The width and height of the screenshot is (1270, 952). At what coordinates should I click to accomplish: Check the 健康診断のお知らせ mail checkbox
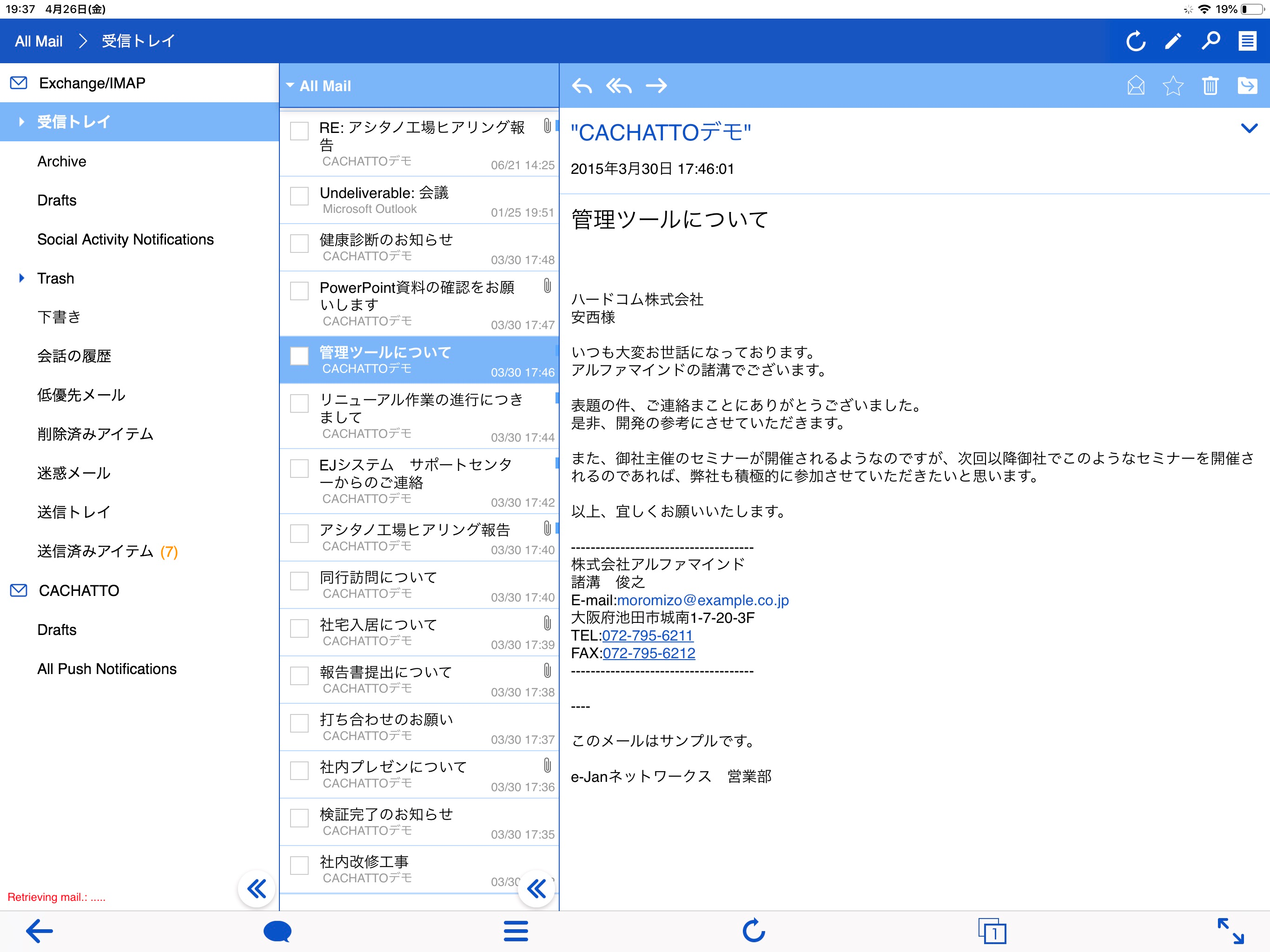(299, 244)
